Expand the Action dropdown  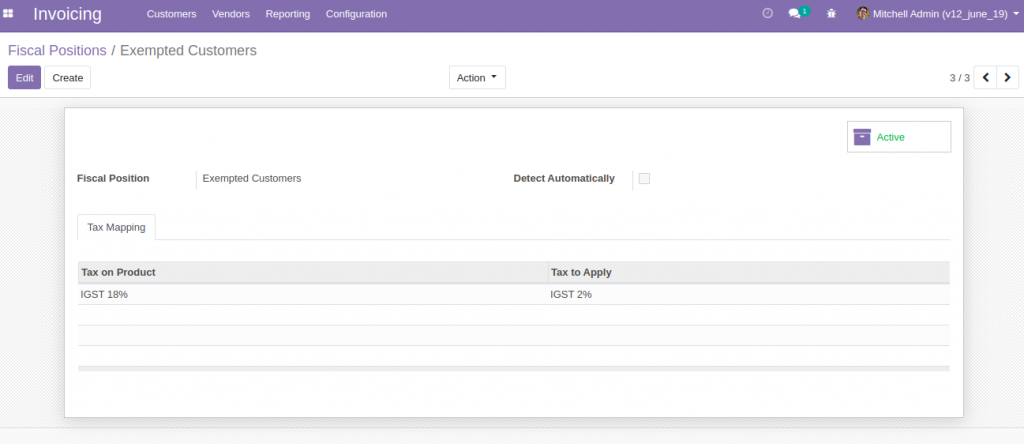point(477,78)
